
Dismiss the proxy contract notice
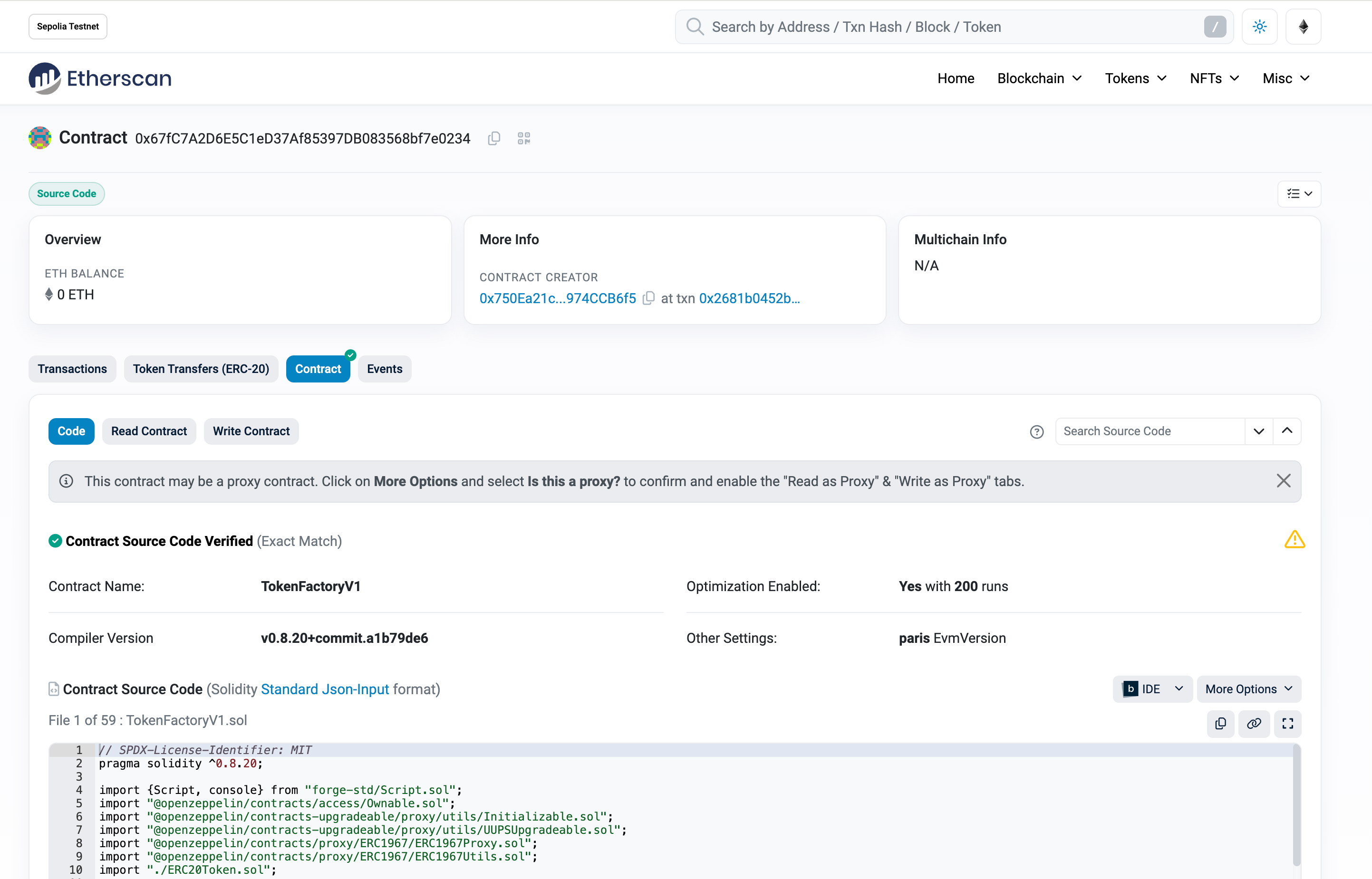(1284, 481)
